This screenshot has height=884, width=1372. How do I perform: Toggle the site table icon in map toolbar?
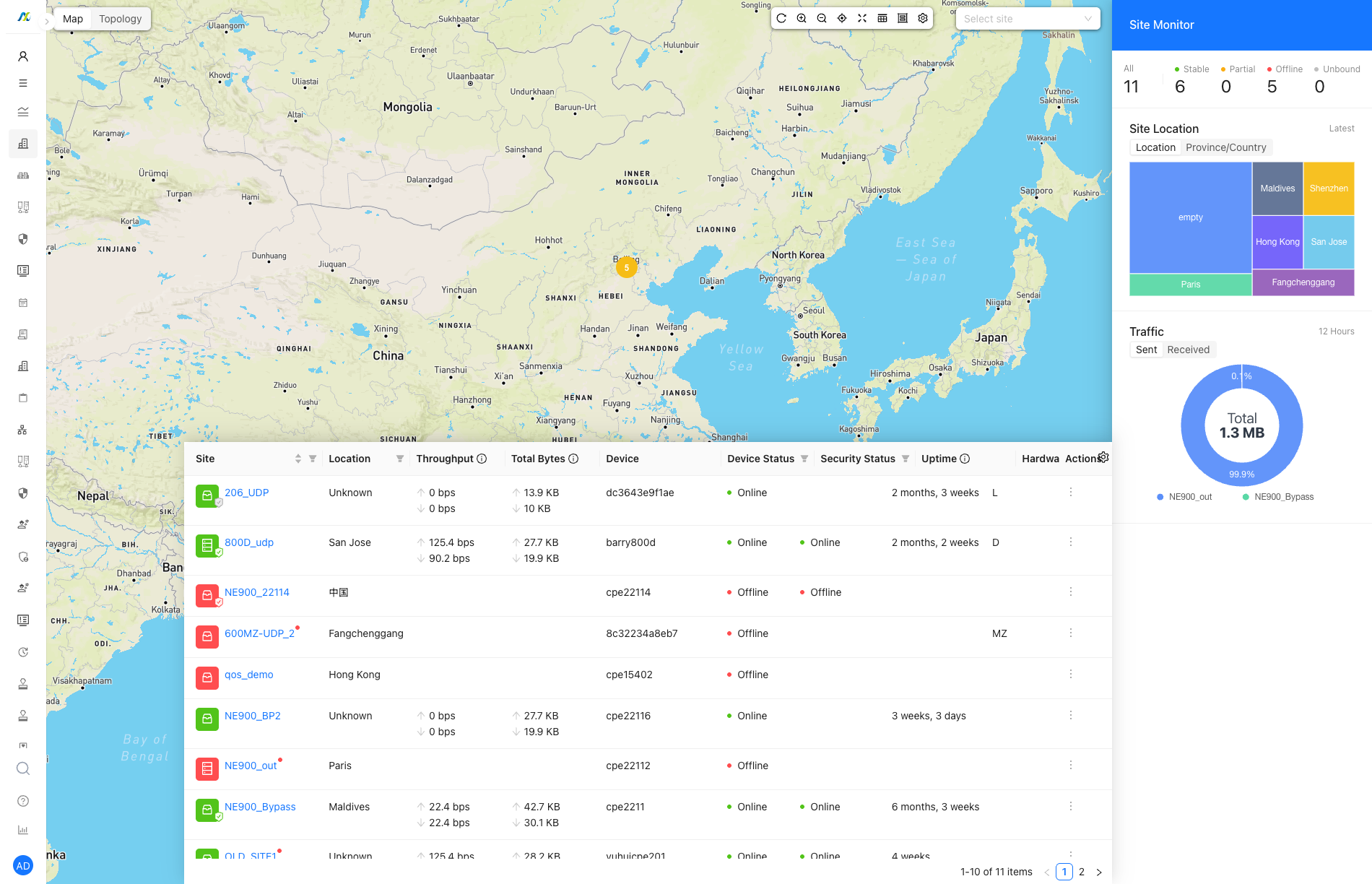click(882, 19)
